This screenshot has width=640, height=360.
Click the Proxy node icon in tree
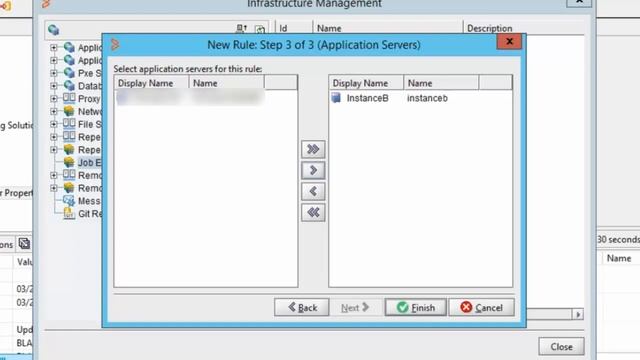point(69,98)
